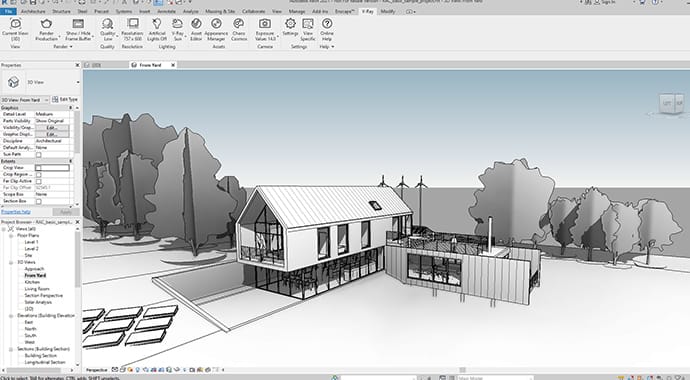This screenshot has height=380, width=690.
Task: Click the View Specific settings icon
Action: [x=308, y=23]
